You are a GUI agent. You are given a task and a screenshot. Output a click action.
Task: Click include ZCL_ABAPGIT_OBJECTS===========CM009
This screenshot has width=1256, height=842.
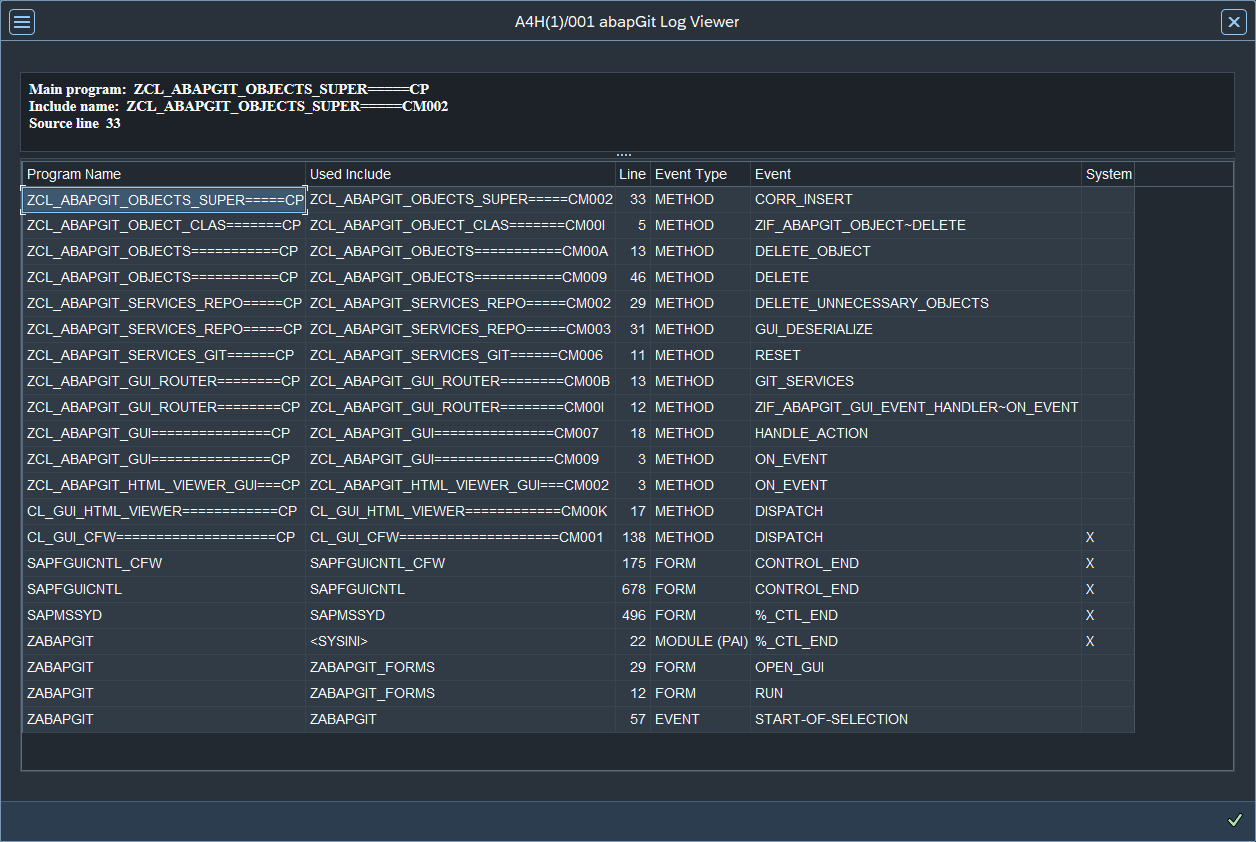[461, 277]
